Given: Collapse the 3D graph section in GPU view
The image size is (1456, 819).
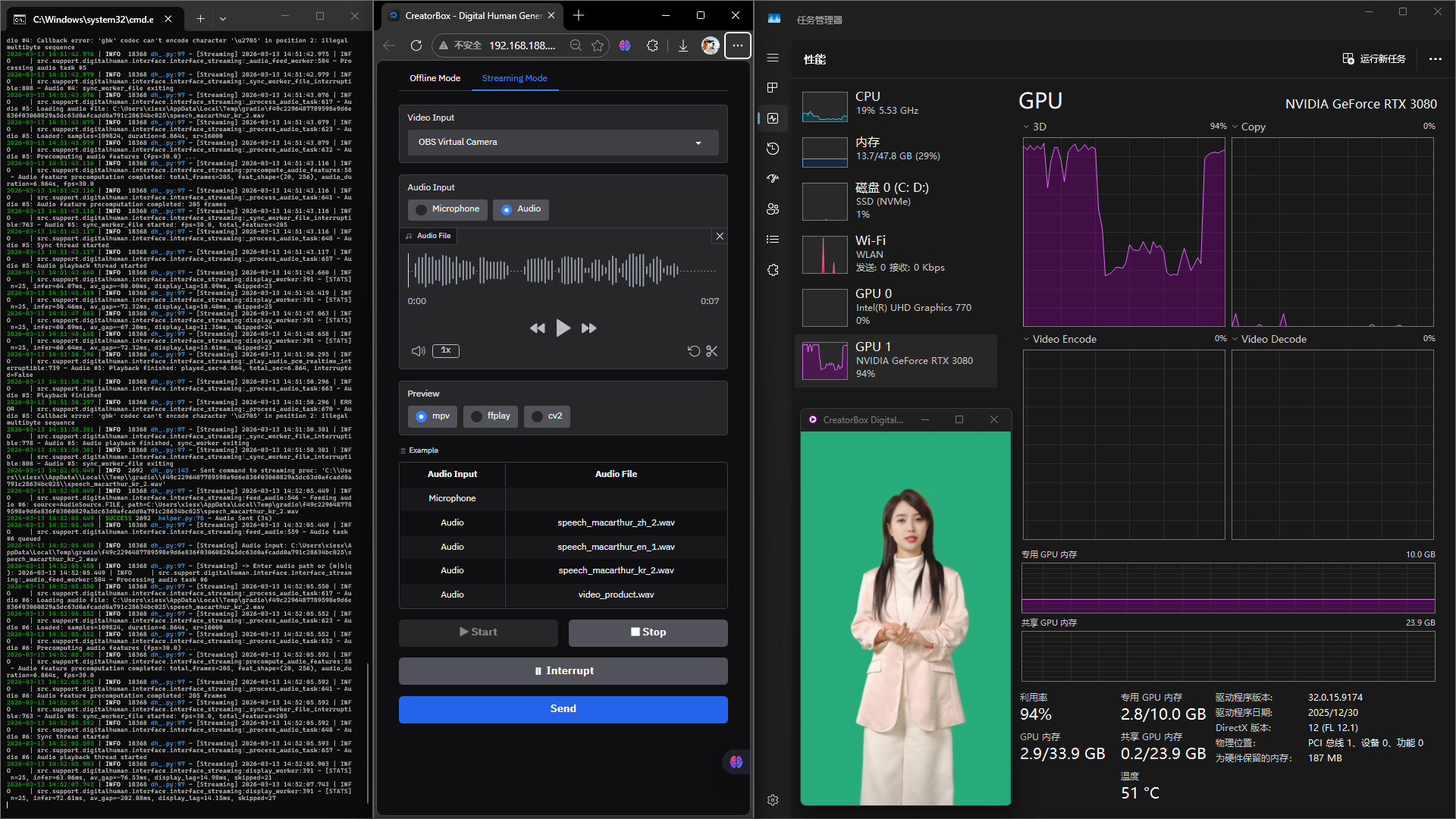Looking at the screenshot, I should [1028, 127].
